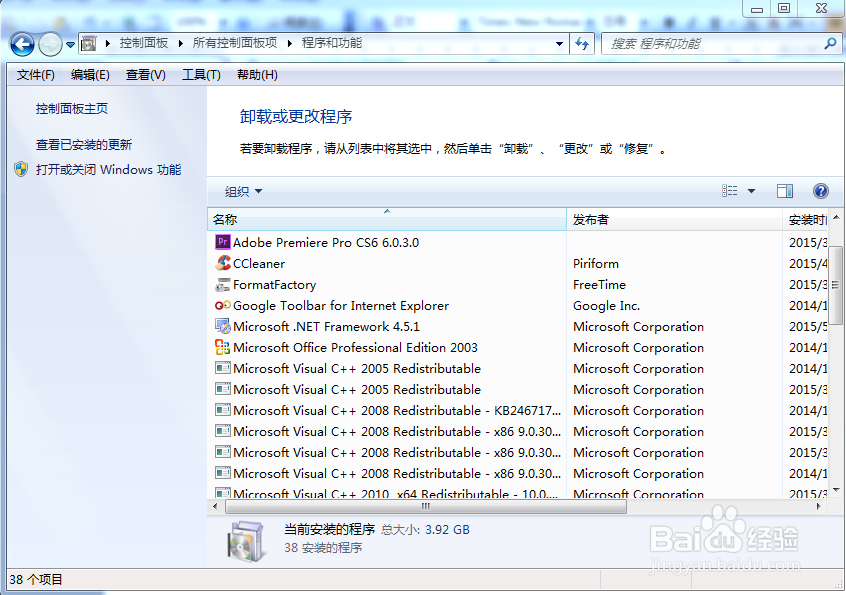Screen dimensions: 846x595
Task: Maximize the Programs and Features window
Action: click(x=784, y=8)
